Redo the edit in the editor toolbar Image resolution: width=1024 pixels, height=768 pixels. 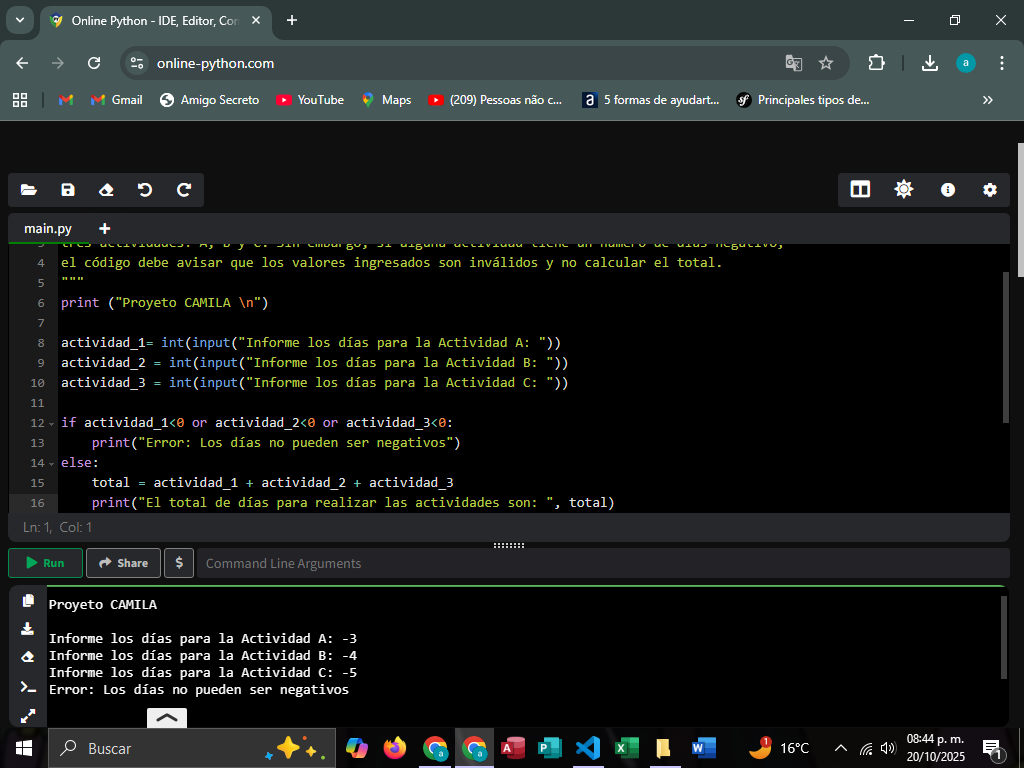(x=184, y=190)
